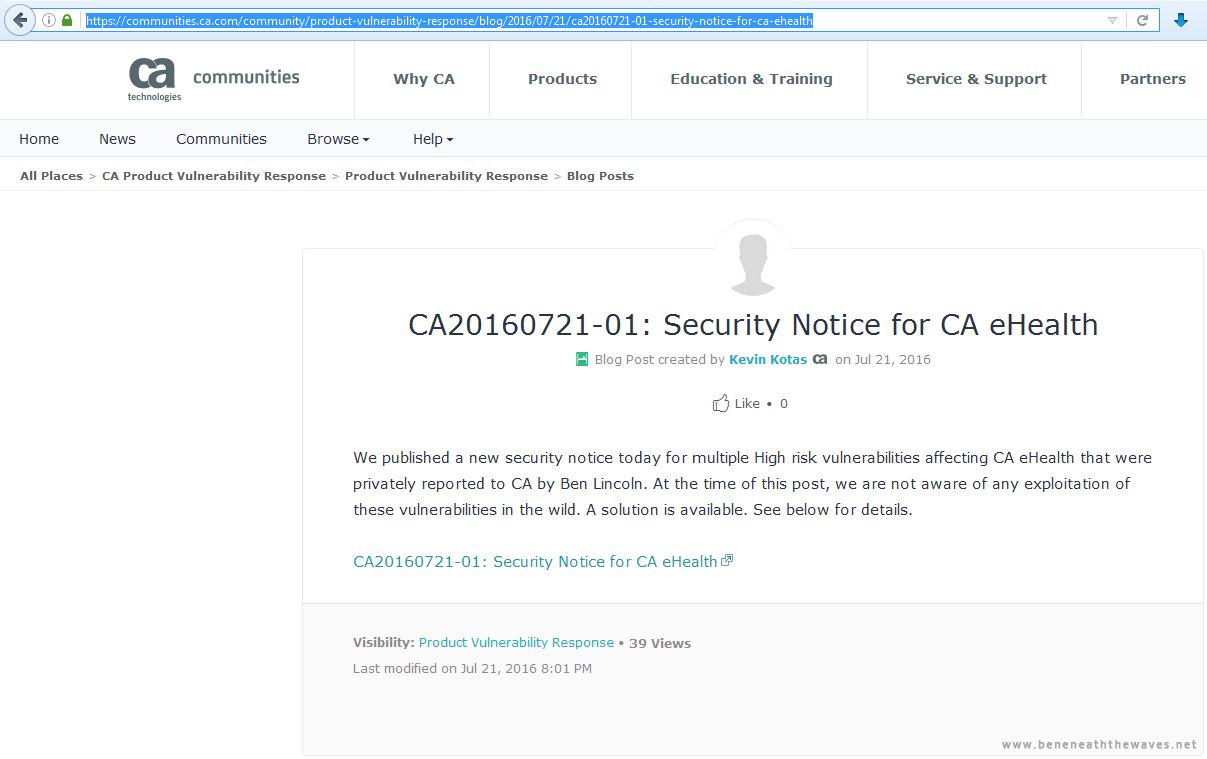The height and width of the screenshot is (759, 1207).
Task: Click the All Places breadcrumb link
Action: click(x=51, y=176)
